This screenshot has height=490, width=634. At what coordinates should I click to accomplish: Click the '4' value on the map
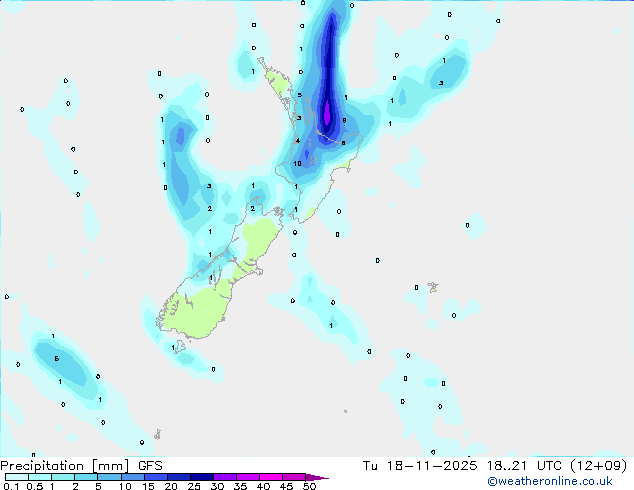[298, 141]
